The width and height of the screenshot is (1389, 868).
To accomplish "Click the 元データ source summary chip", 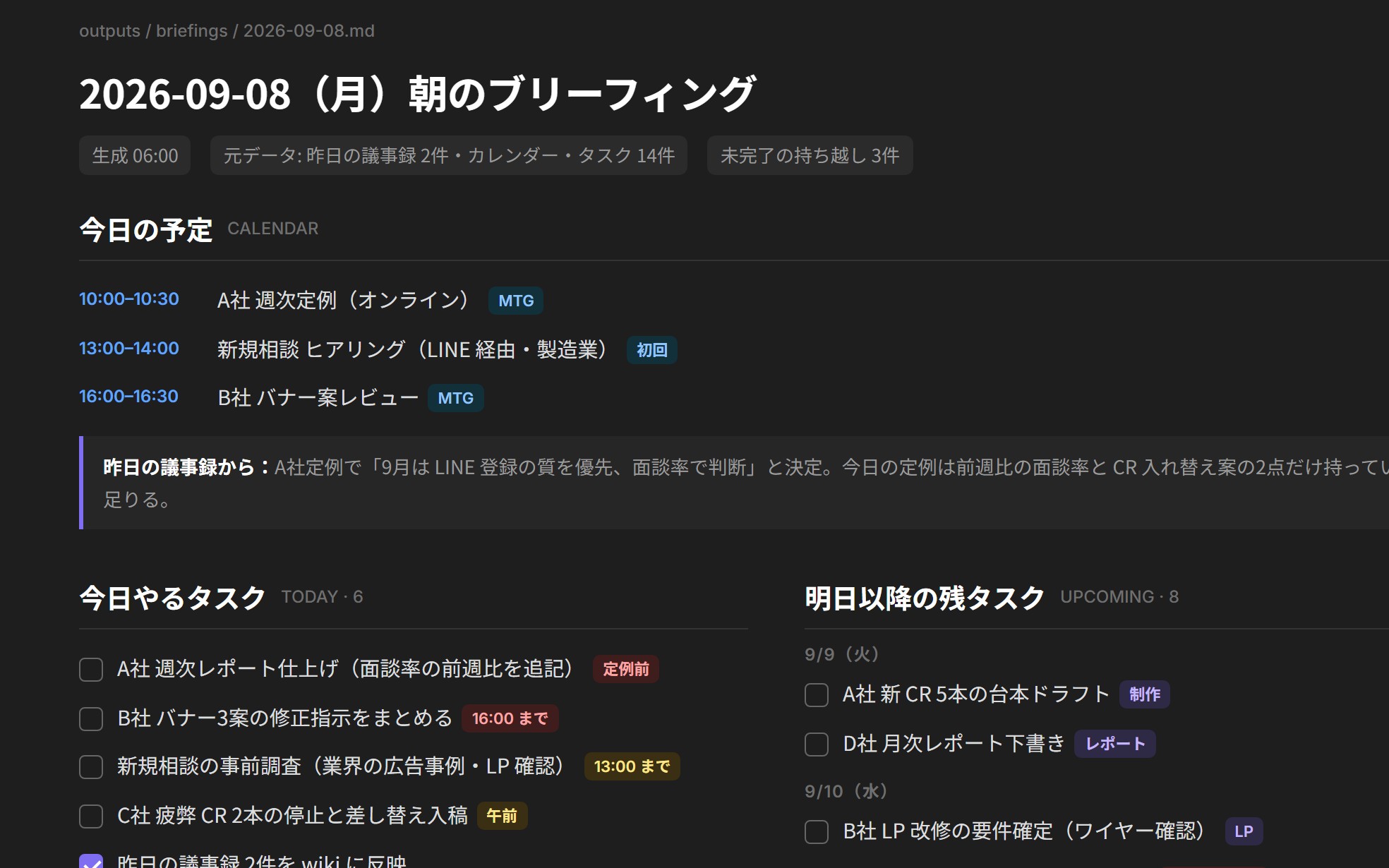I will tap(449, 155).
